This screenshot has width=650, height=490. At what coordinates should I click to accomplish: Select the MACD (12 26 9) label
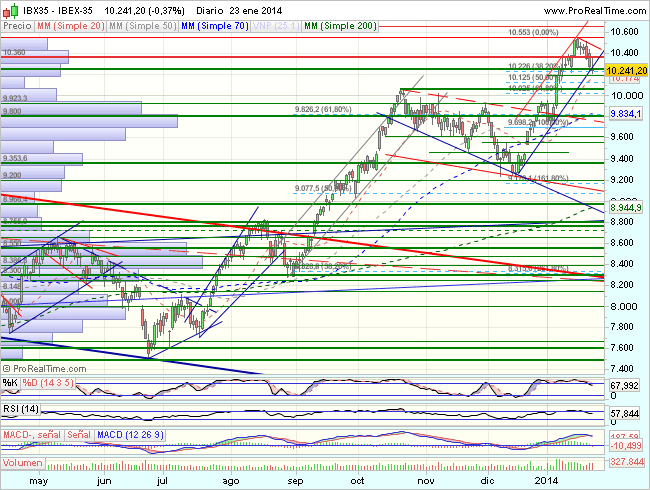tap(130, 435)
